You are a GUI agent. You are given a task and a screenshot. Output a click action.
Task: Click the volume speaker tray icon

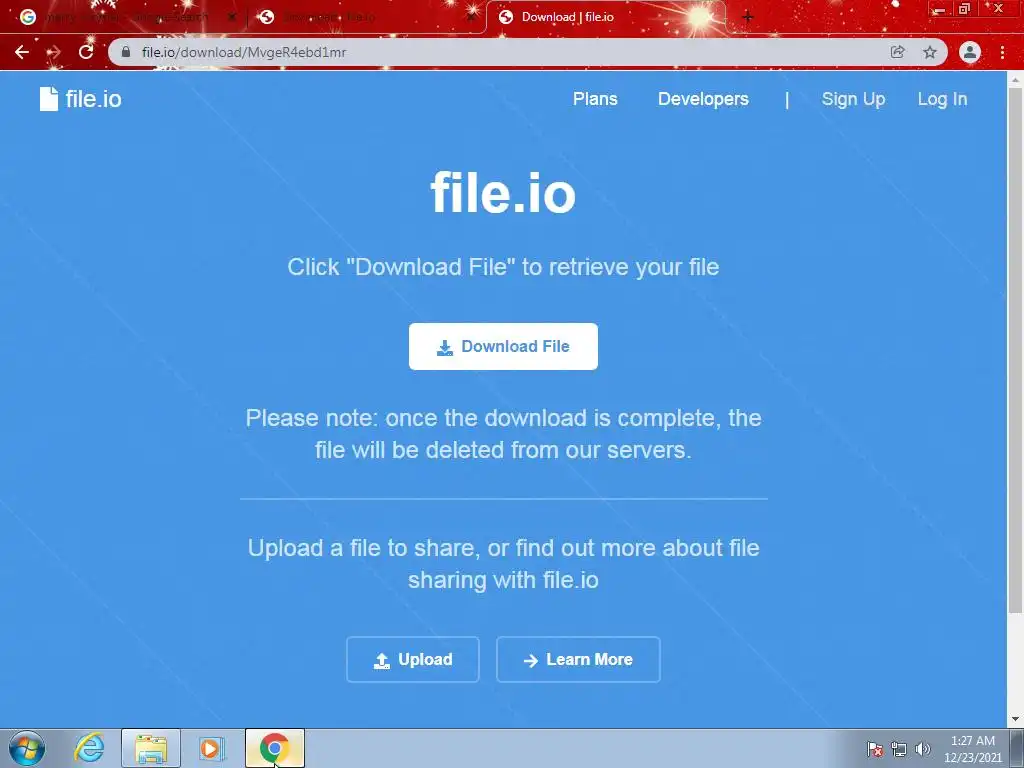pyautogui.click(x=923, y=749)
